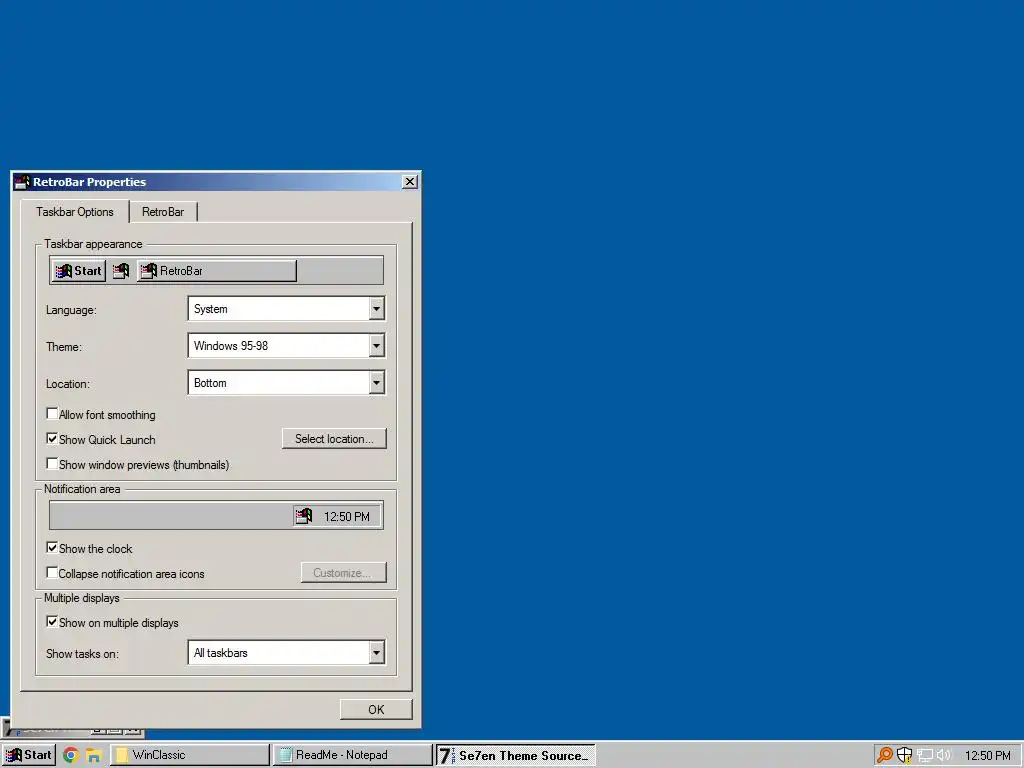Click the Start button on the taskbar
This screenshot has width=1024, height=768.
pyautogui.click(x=29, y=755)
